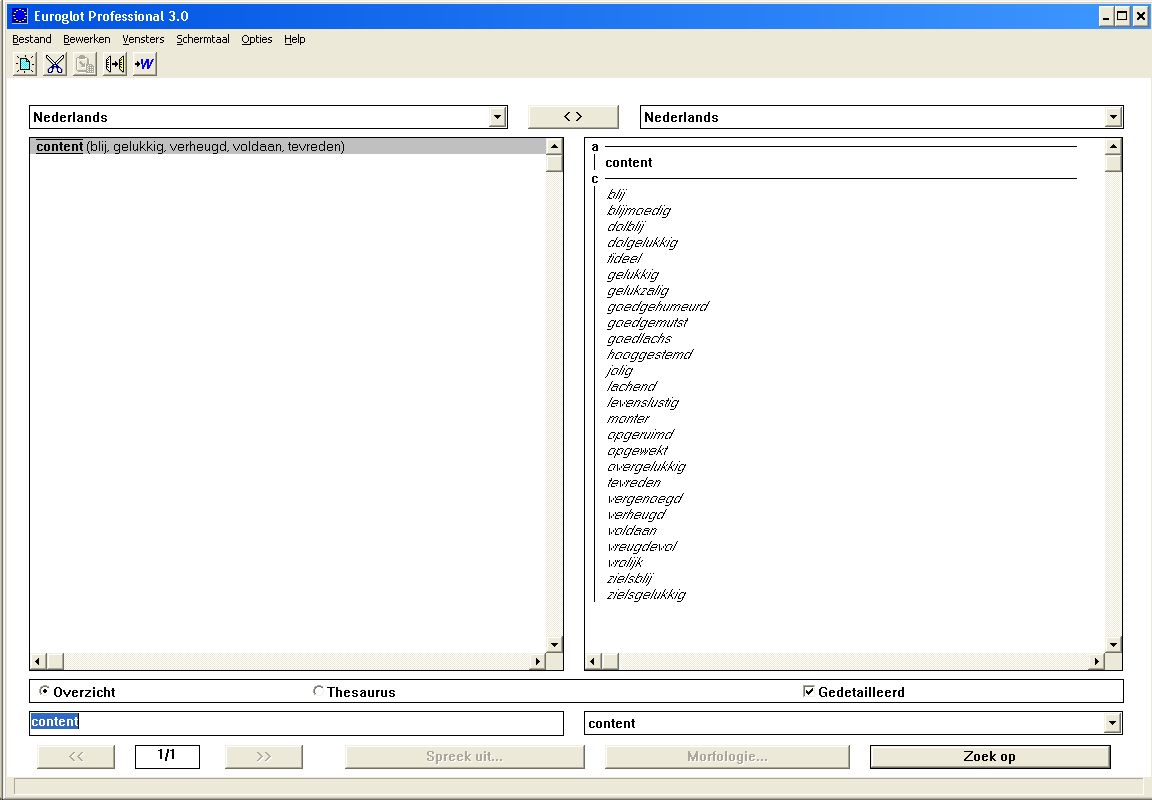Open the Bestand menu
The image size is (1152, 800).
click(32, 39)
